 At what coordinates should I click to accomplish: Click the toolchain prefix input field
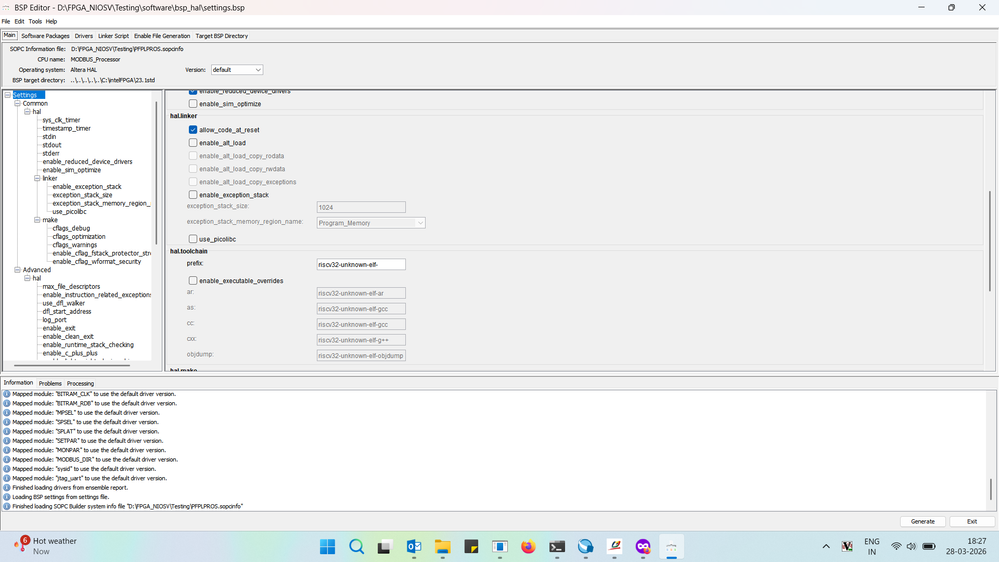(x=361, y=264)
